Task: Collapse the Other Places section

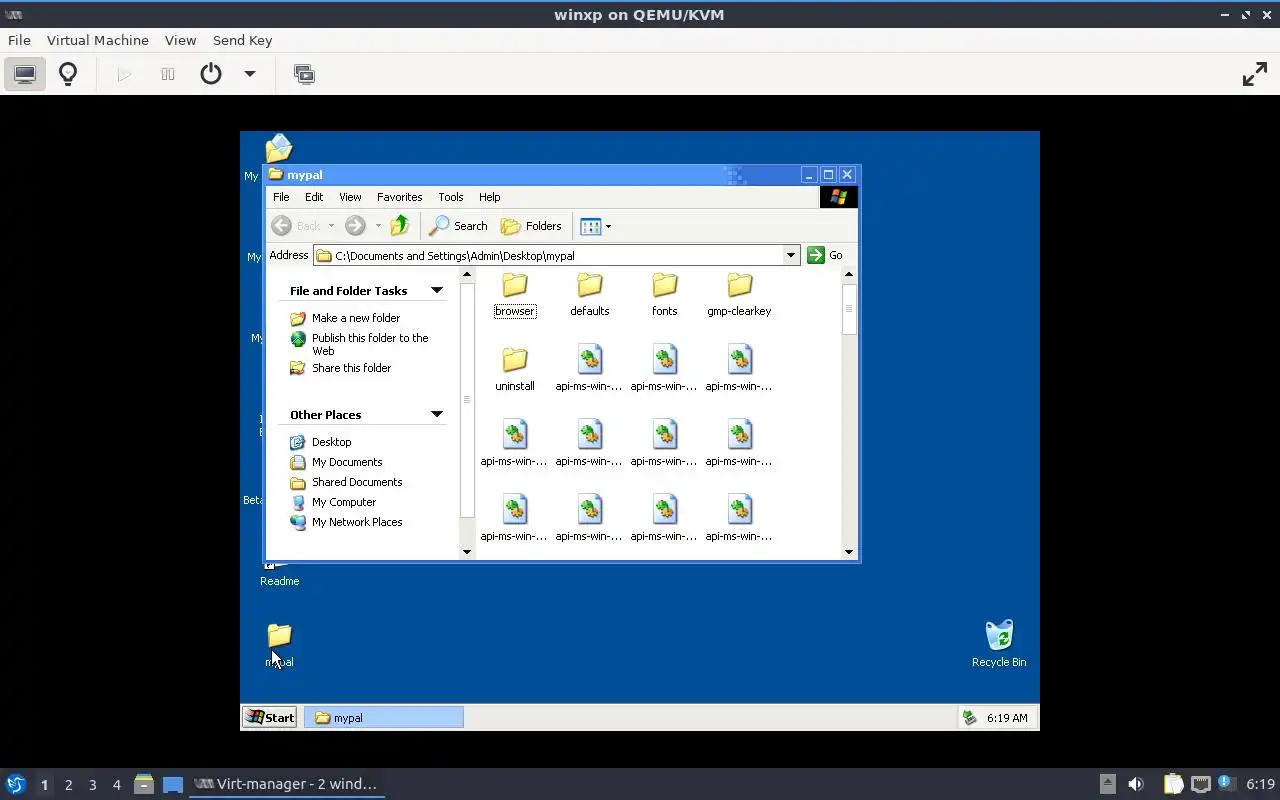Action: 437,414
